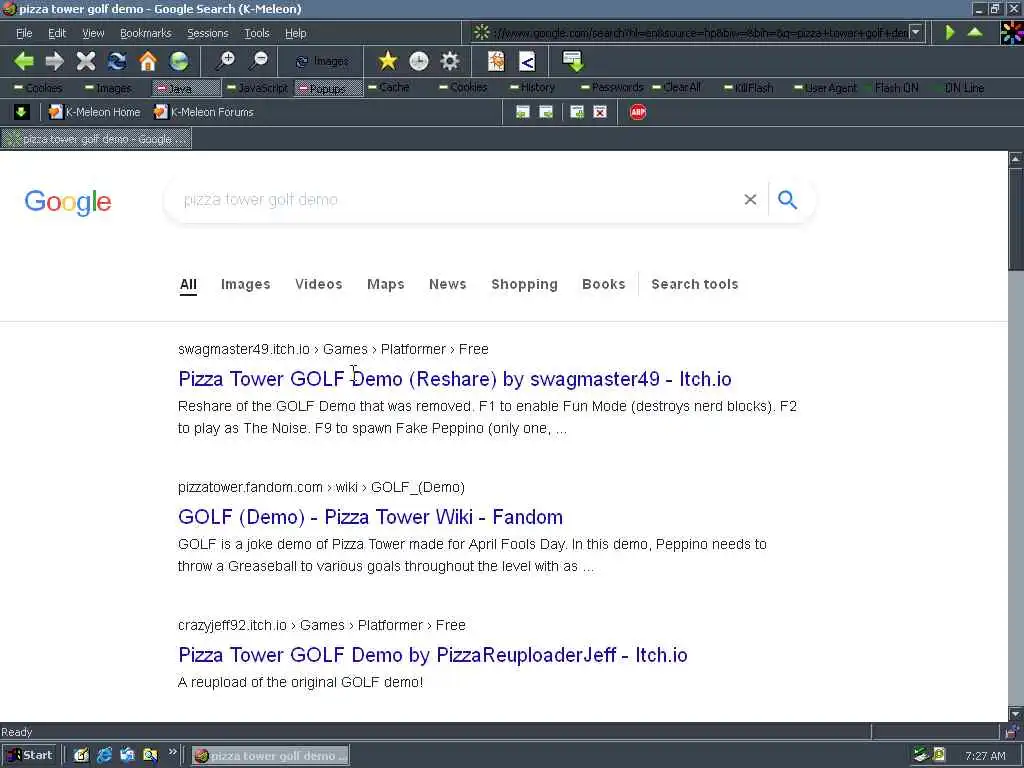Zoom in with the magnifier plus icon
Viewport: 1024px width, 768px height.
pyautogui.click(x=226, y=61)
